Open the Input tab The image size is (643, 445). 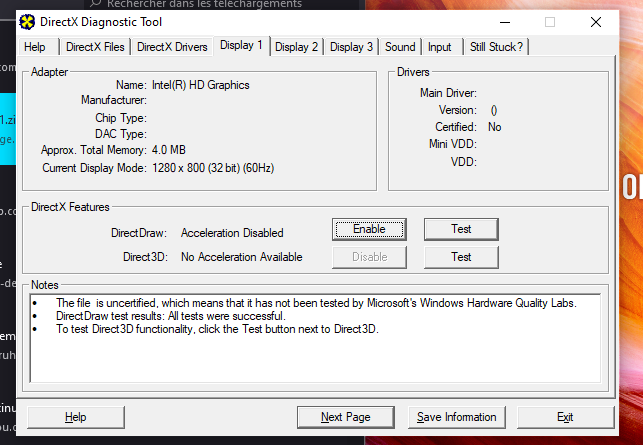pyautogui.click(x=440, y=47)
